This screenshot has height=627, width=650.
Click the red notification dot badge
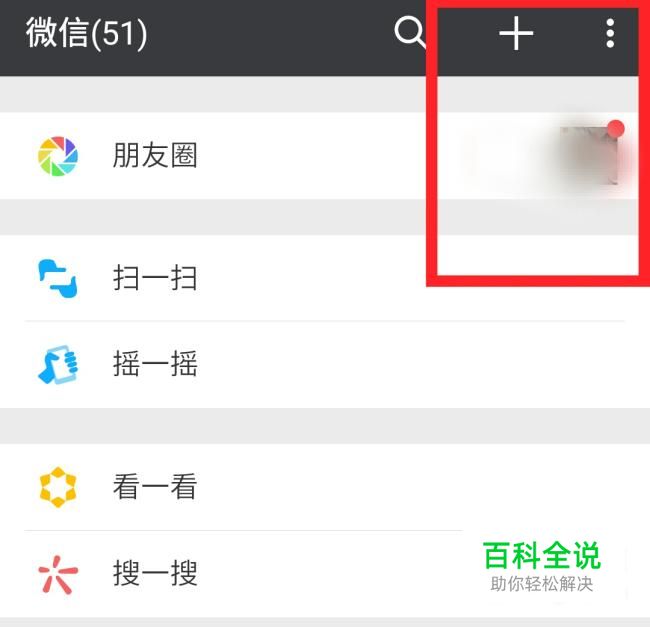[616, 128]
